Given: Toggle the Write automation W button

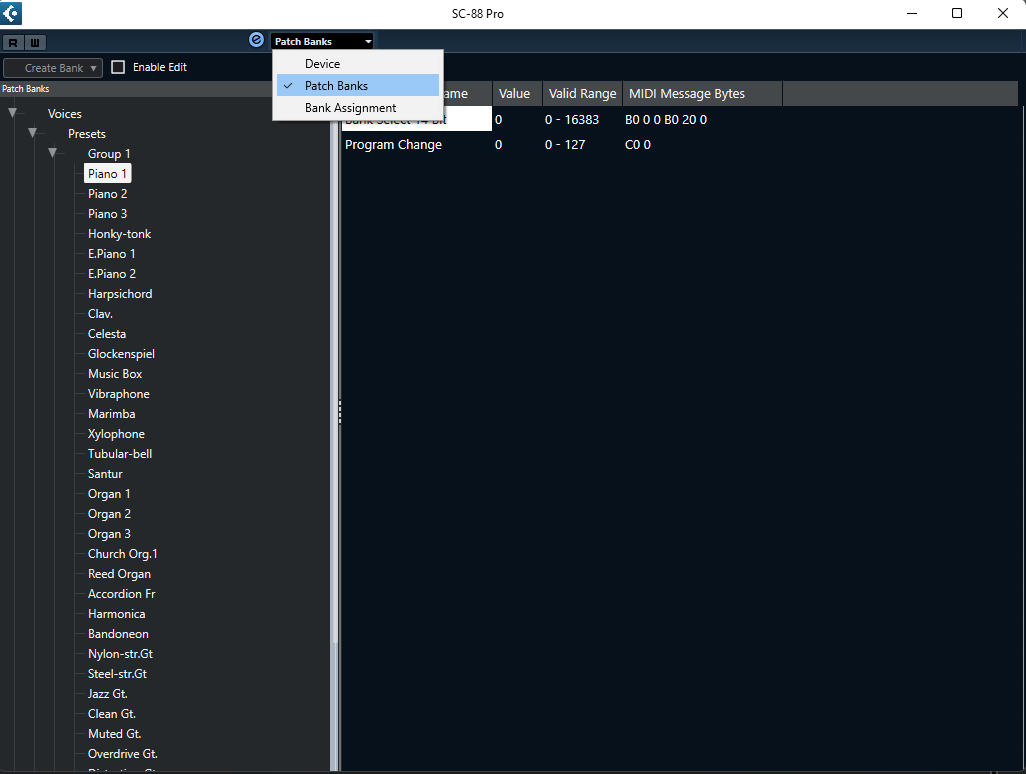Looking at the screenshot, I should [x=35, y=43].
